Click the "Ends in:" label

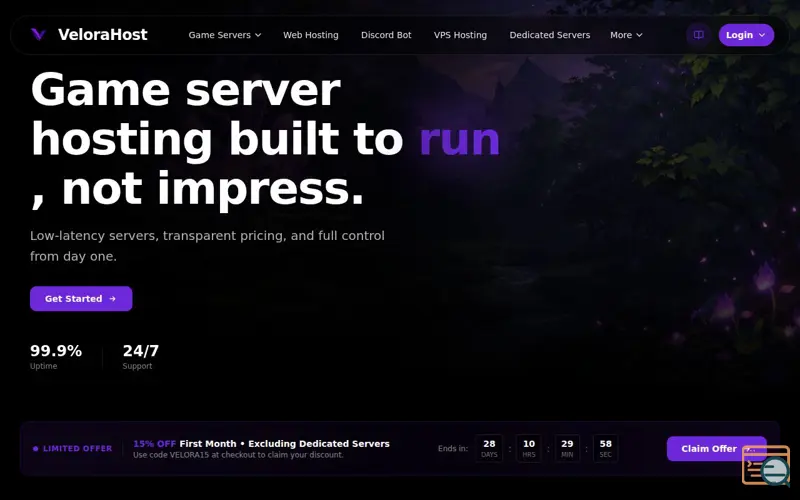click(453, 448)
